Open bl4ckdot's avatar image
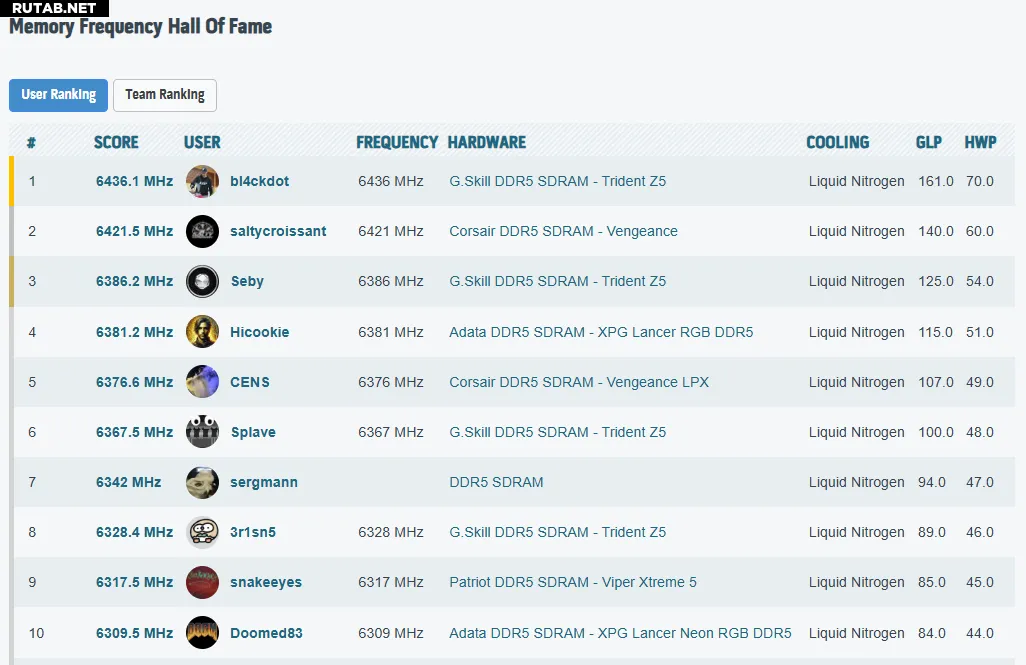This screenshot has width=1026, height=665. click(x=202, y=181)
